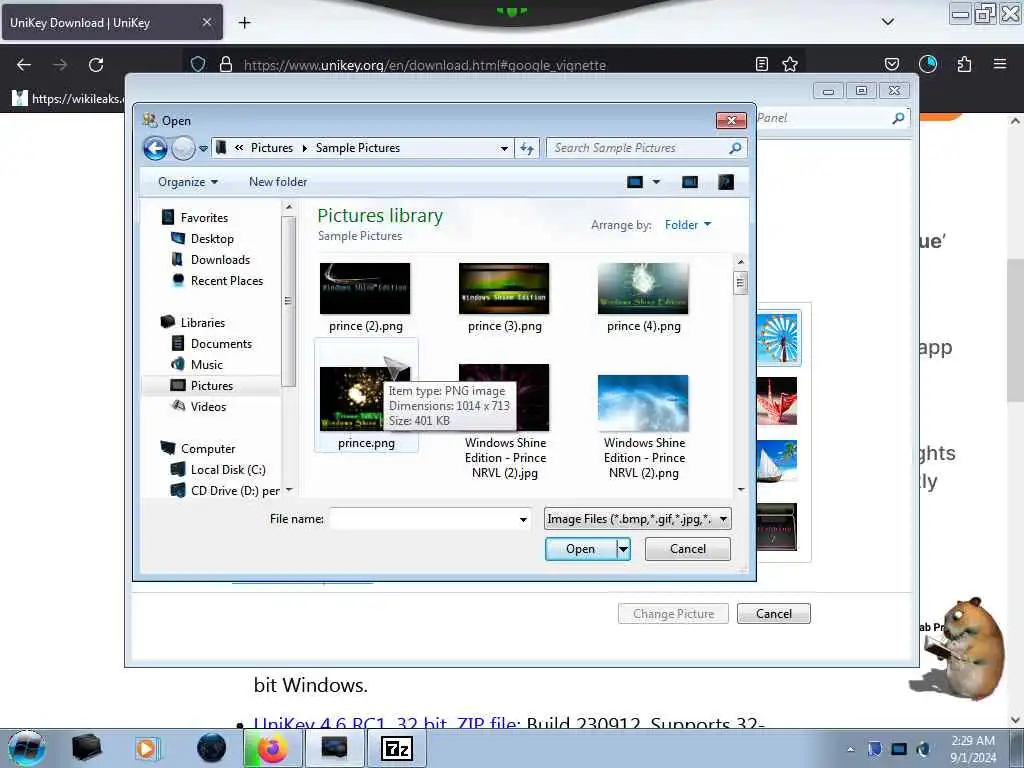Open the Image Files type filter dropdown
This screenshot has width=1024, height=768.
(x=637, y=519)
